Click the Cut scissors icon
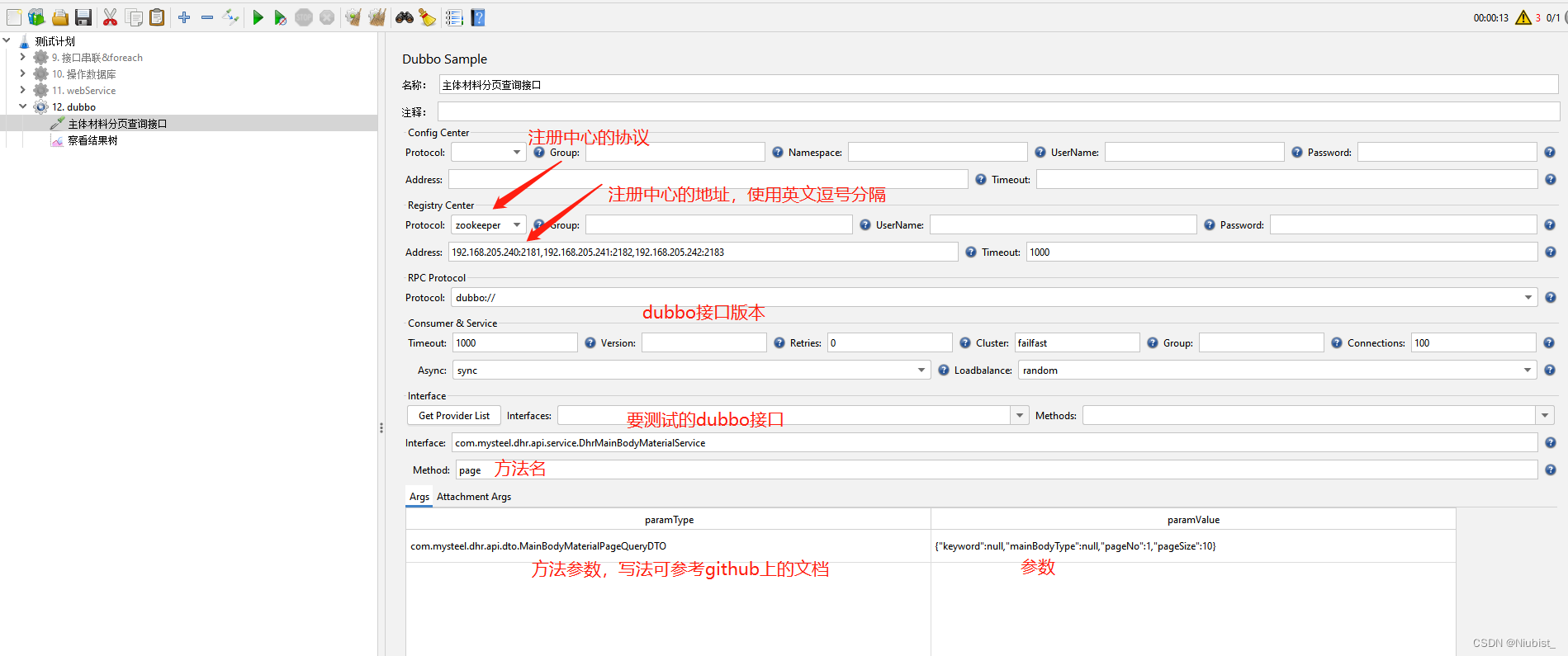 (x=110, y=17)
